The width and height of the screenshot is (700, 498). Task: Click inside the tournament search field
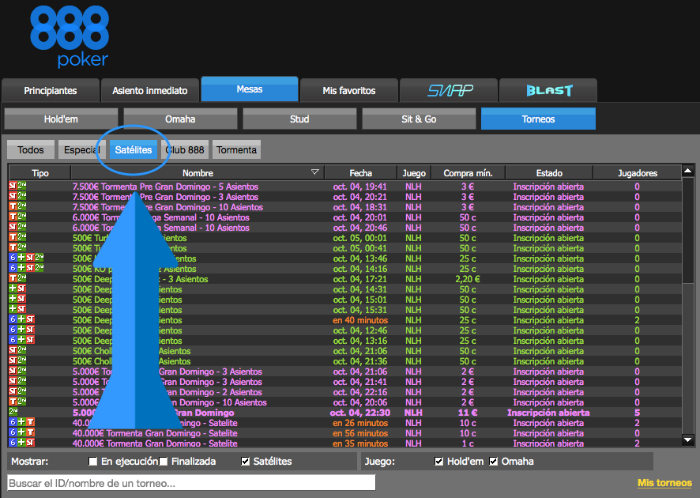(191, 483)
